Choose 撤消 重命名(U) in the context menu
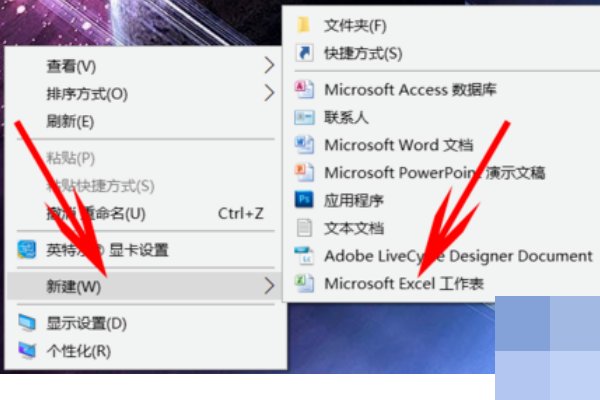600x400 pixels. point(145,213)
